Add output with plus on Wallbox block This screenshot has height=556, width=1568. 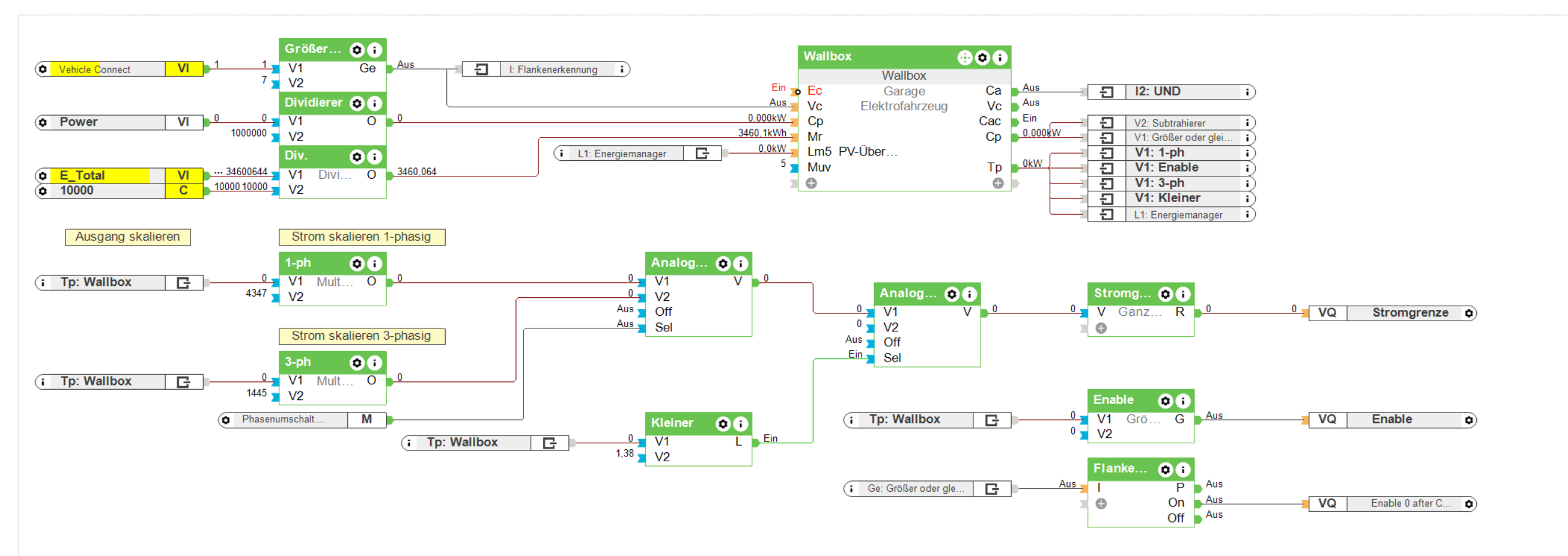coord(998,184)
